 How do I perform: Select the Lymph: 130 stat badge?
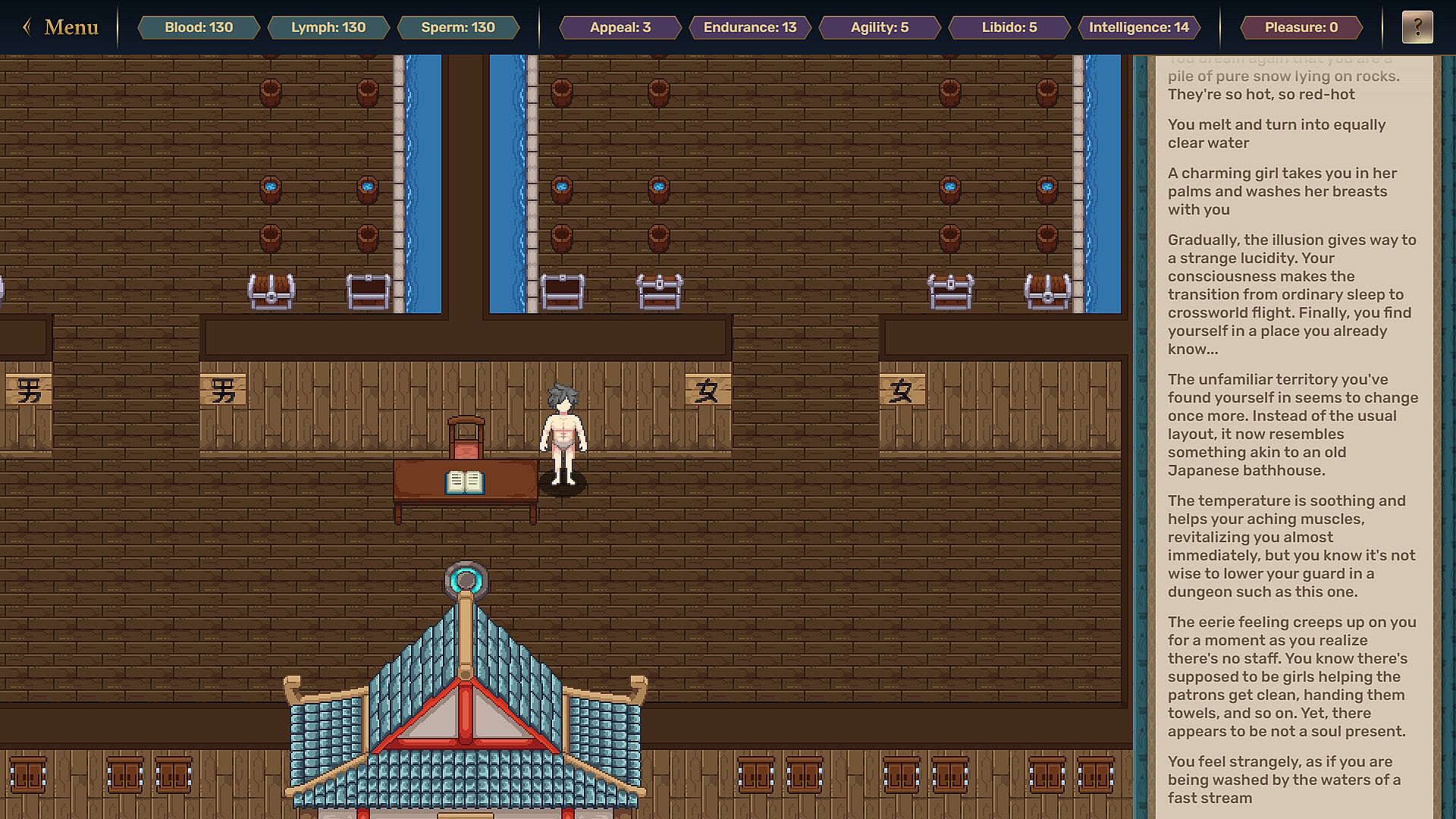pos(328,27)
